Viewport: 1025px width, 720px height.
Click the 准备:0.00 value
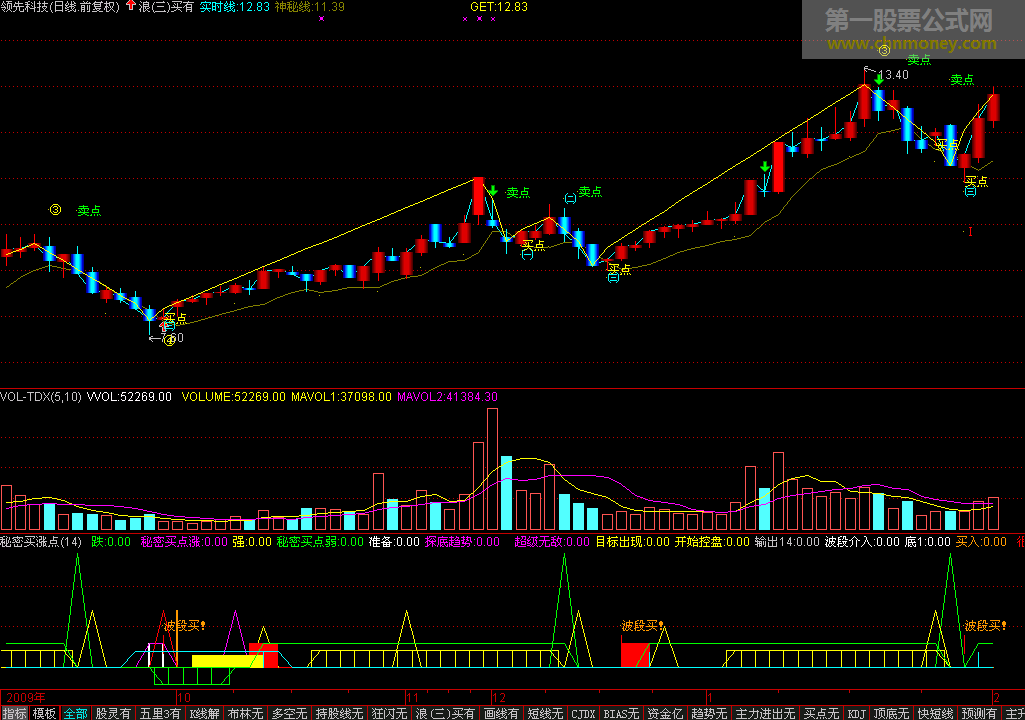(394, 542)
